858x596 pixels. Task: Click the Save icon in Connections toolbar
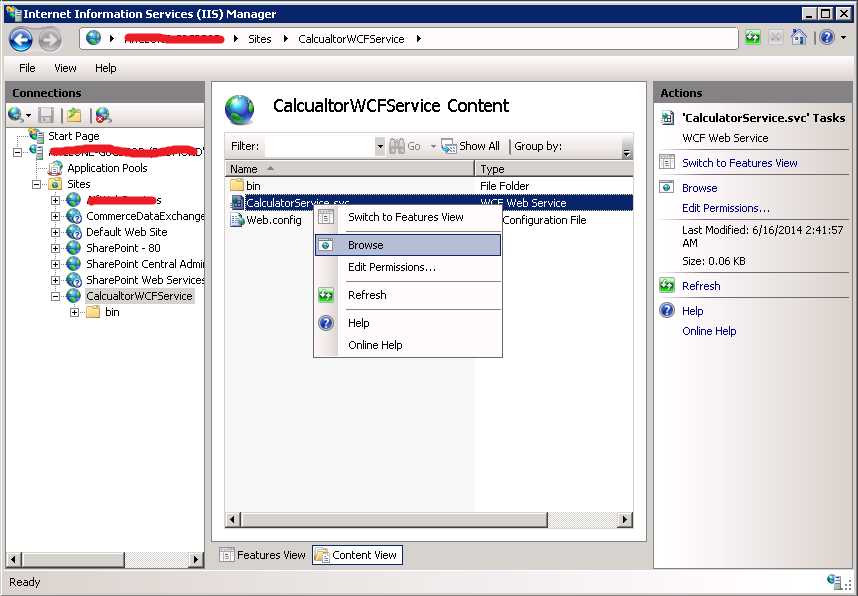coord(46,115)
